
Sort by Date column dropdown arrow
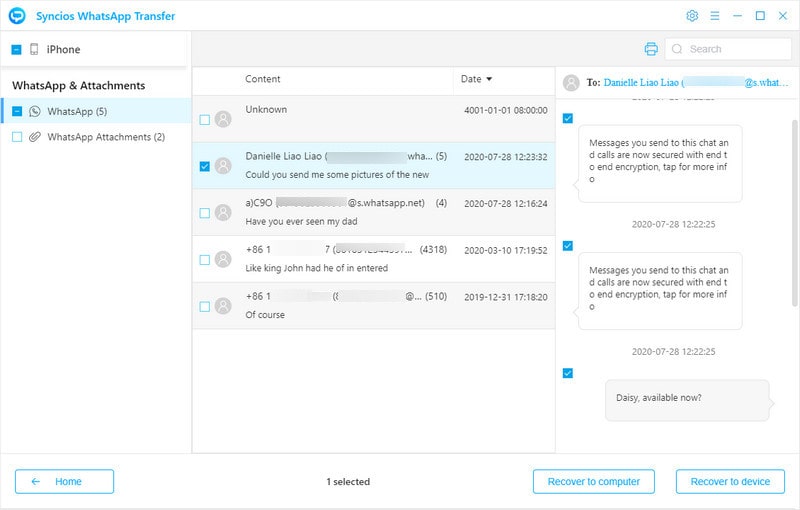click(x=489, y=79)
